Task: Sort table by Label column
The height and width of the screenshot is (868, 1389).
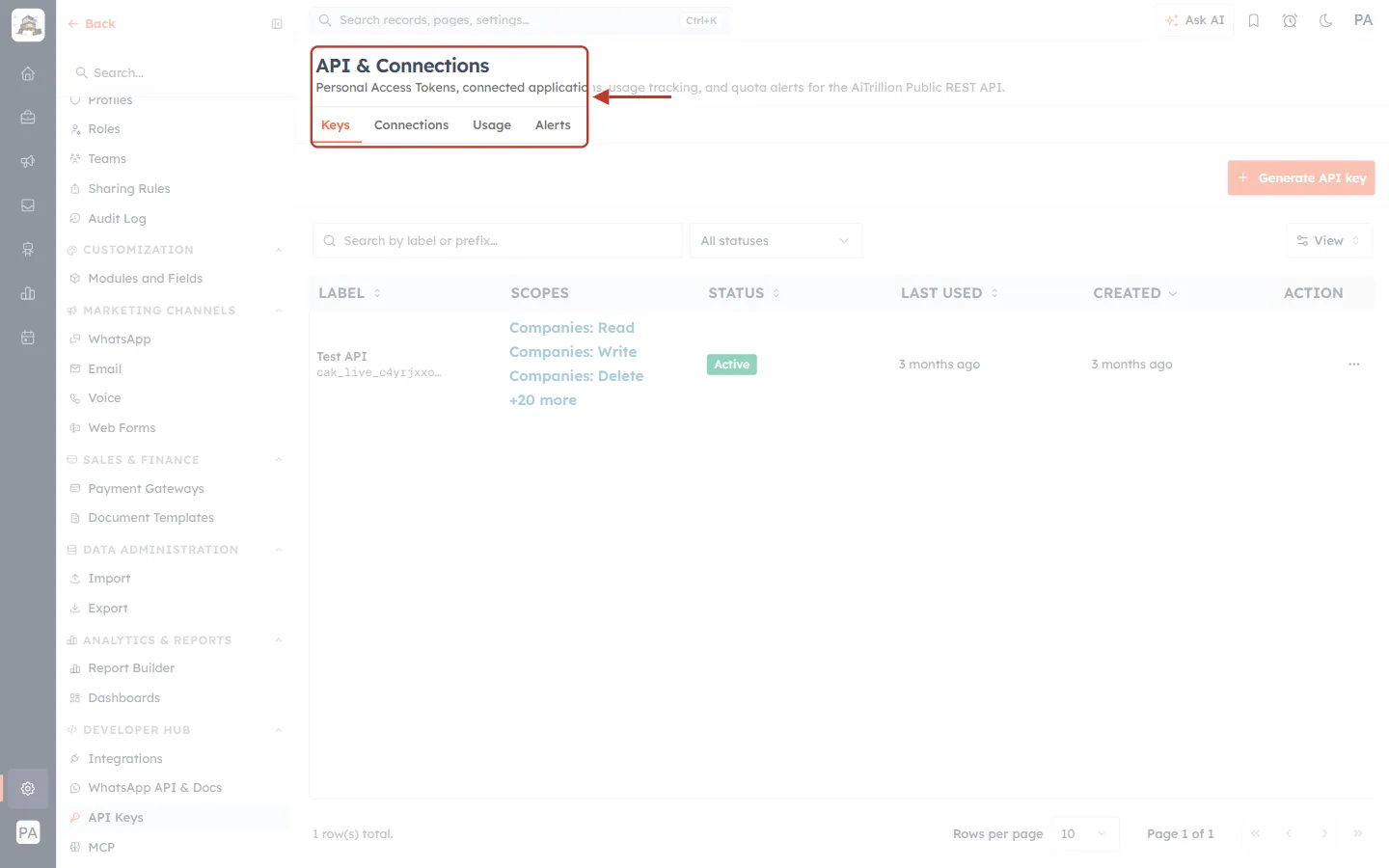Action: [x=349, y=293]
